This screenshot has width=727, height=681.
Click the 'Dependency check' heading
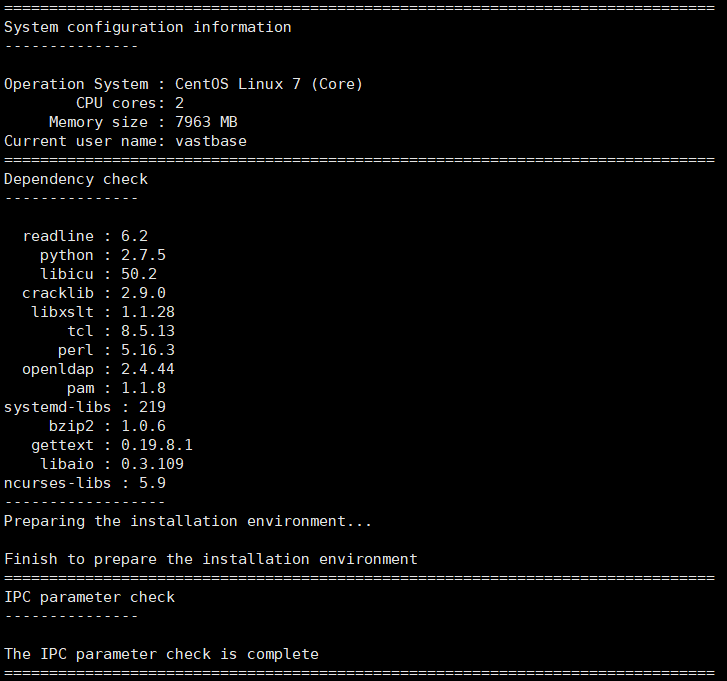76,180
